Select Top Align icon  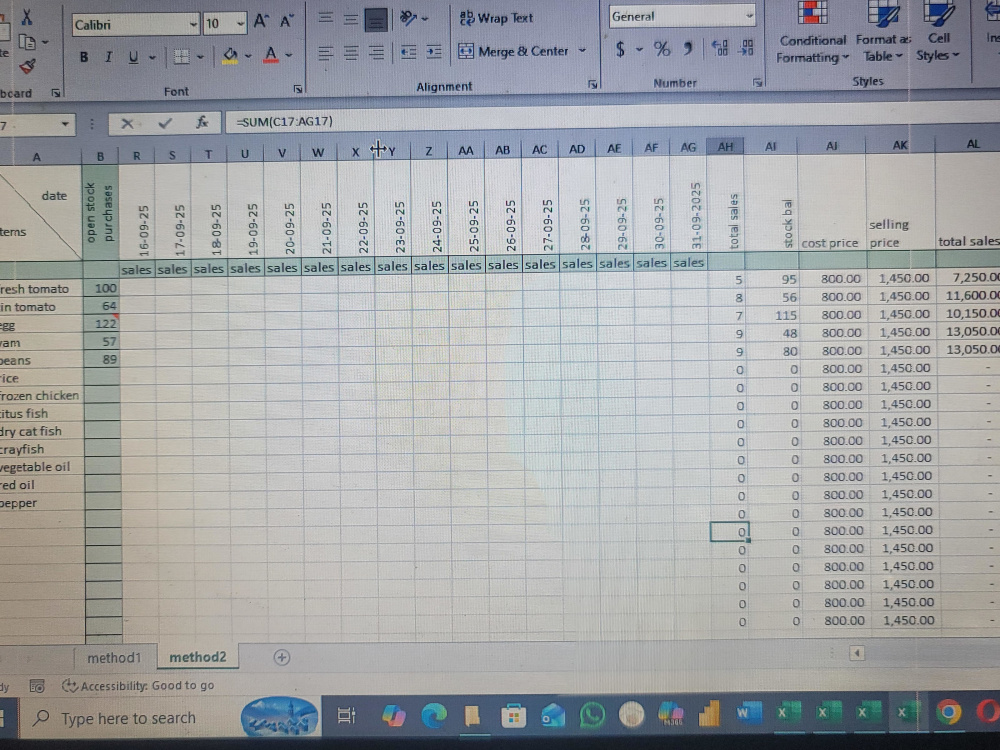(326, 18)
